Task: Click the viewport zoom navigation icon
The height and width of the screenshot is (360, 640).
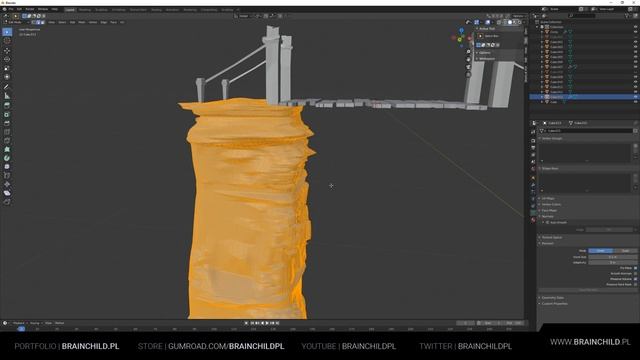Action: [469, 52]
